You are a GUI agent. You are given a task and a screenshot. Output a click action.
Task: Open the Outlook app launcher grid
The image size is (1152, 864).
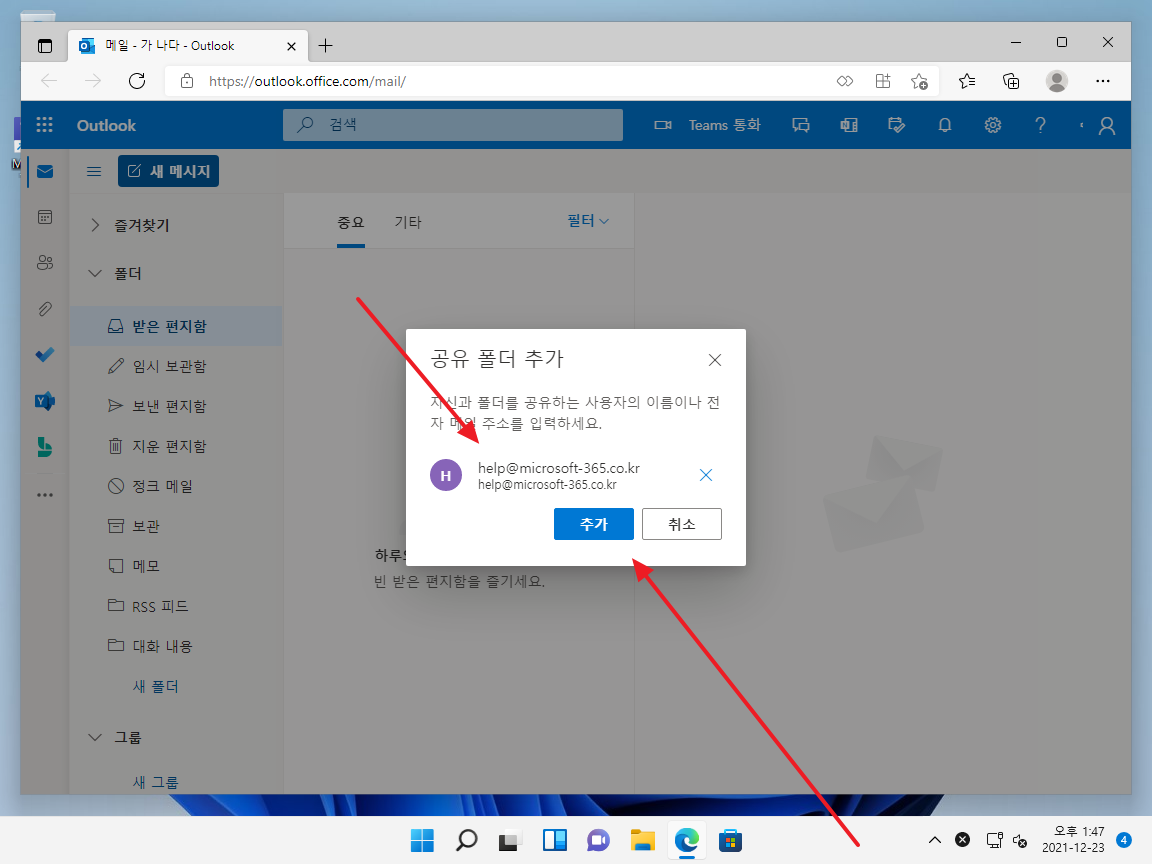[x=45, y=125]
